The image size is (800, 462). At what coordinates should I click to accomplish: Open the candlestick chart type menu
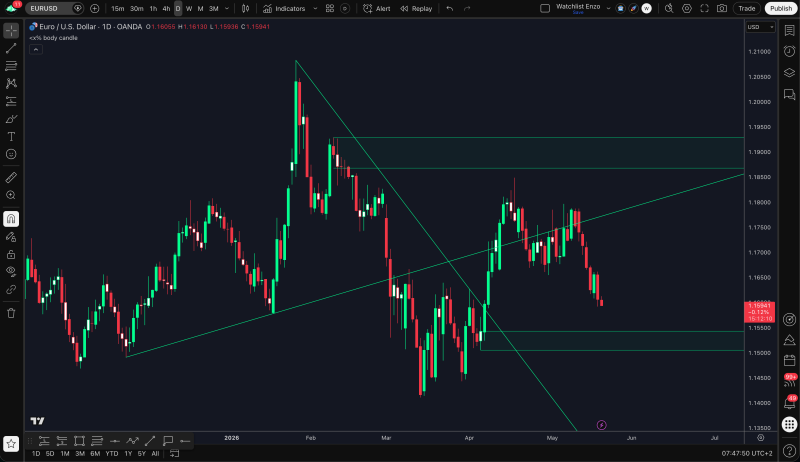245,9
